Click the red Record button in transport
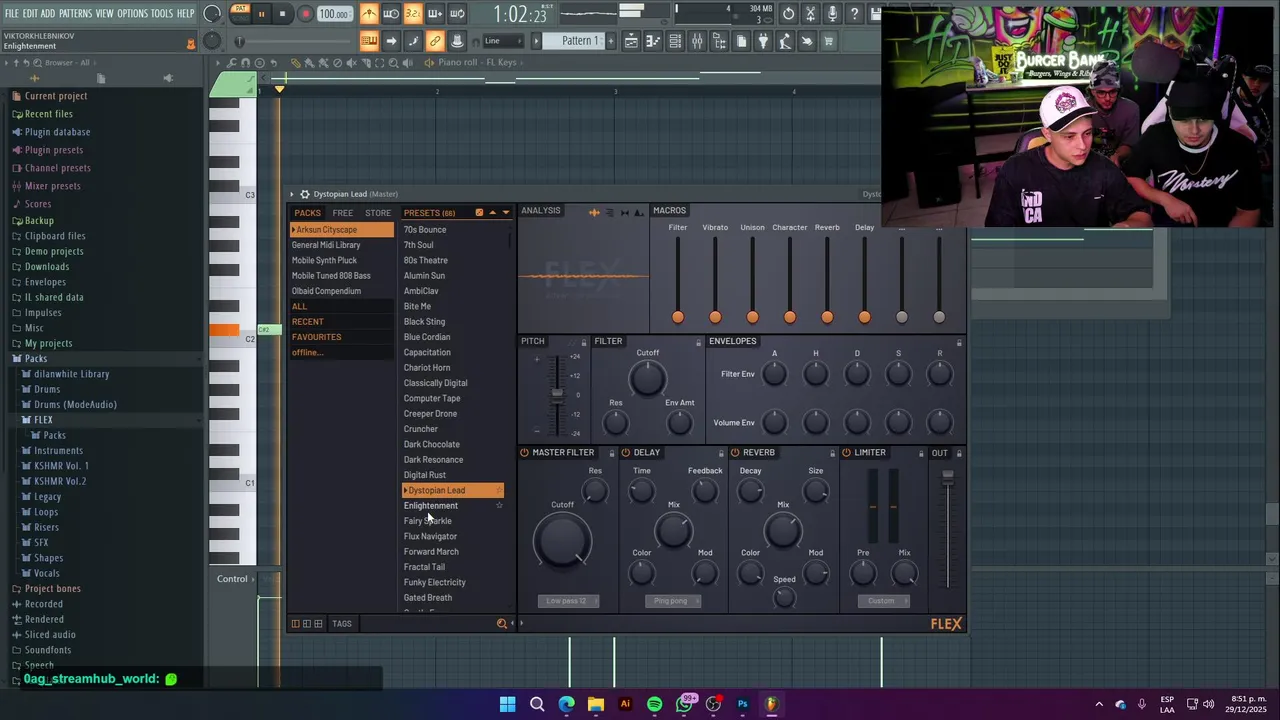The height and width of the screenshot is (720, 1280). coord(306,14)
